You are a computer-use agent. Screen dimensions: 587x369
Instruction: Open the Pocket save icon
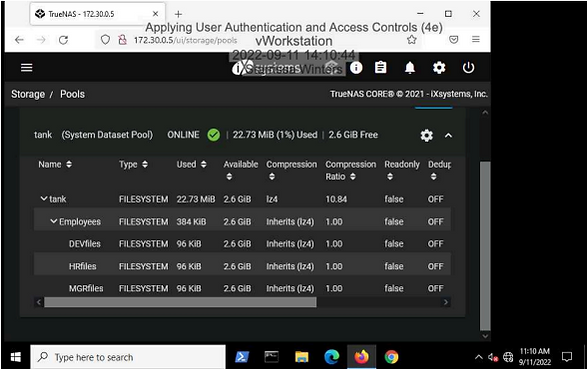tap(454, 39)
